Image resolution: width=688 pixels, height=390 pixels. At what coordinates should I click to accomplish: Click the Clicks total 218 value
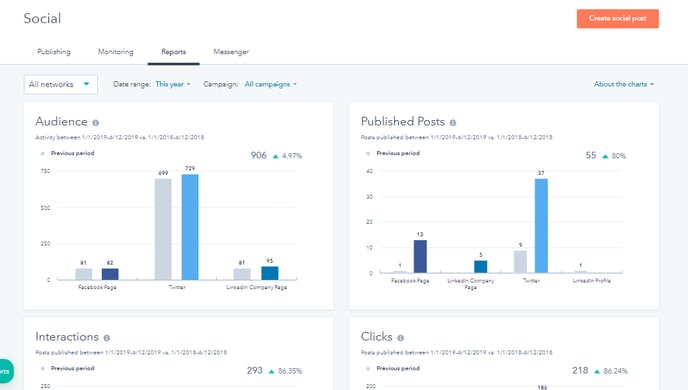point(580,371)
